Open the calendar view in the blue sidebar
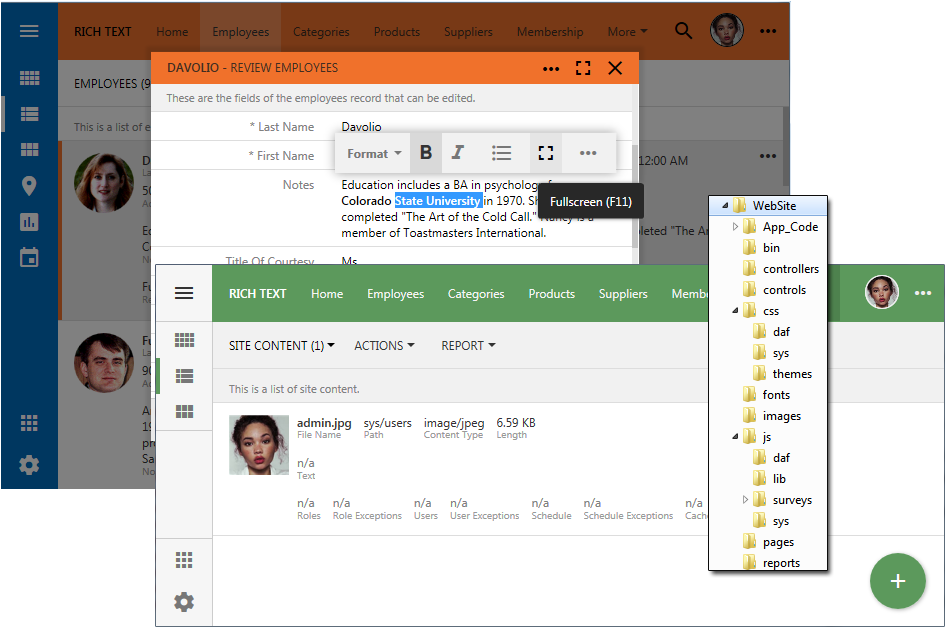Image resolution: width=945 pixels, height=627 pixels. pos(29,257)
